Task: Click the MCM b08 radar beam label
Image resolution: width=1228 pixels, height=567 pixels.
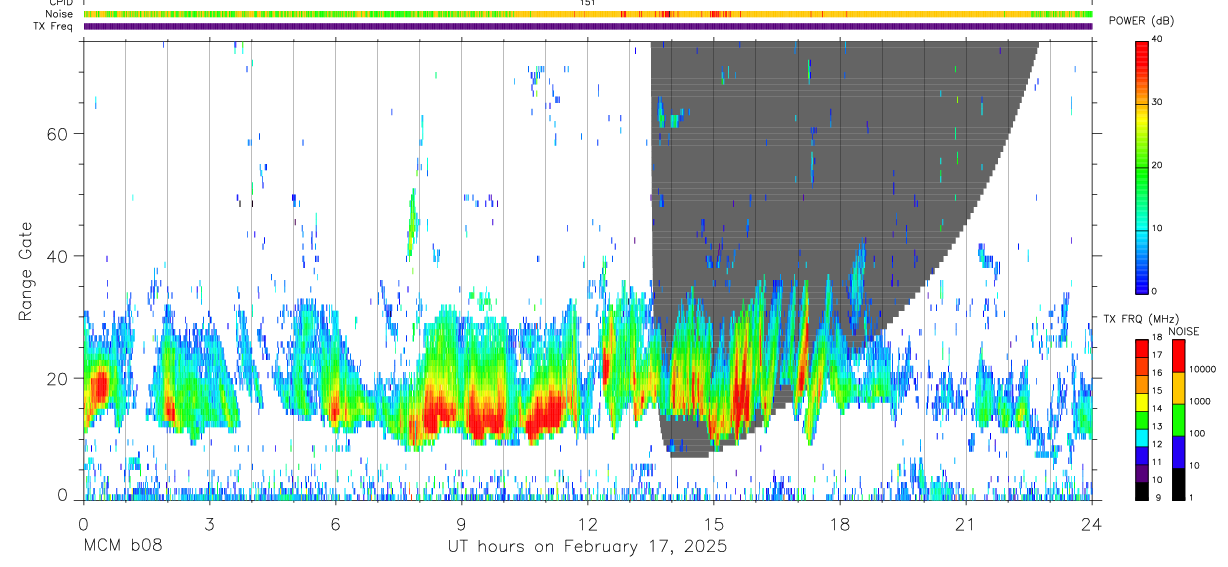Action: [122, 547]
